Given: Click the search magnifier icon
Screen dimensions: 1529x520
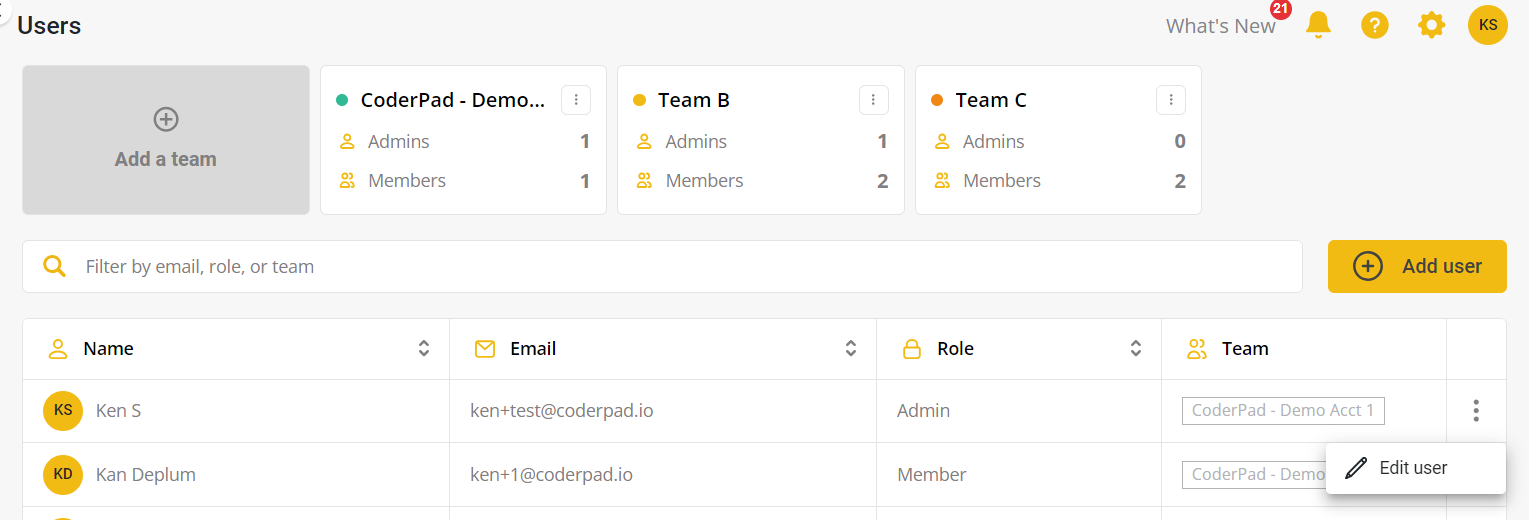Looking at the screenshot, I should point(55,266).
